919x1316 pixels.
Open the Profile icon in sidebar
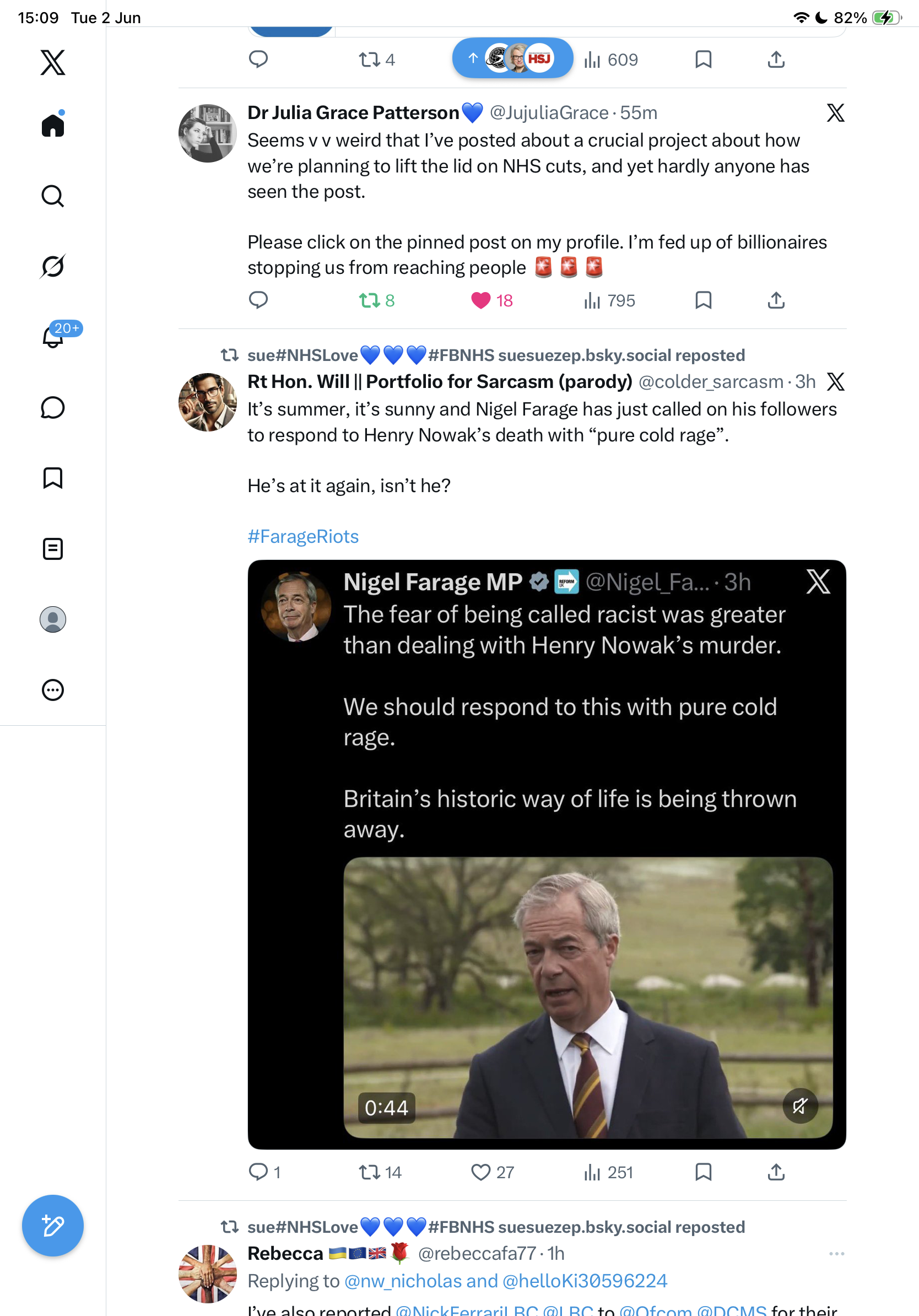[x=53, y=619]
